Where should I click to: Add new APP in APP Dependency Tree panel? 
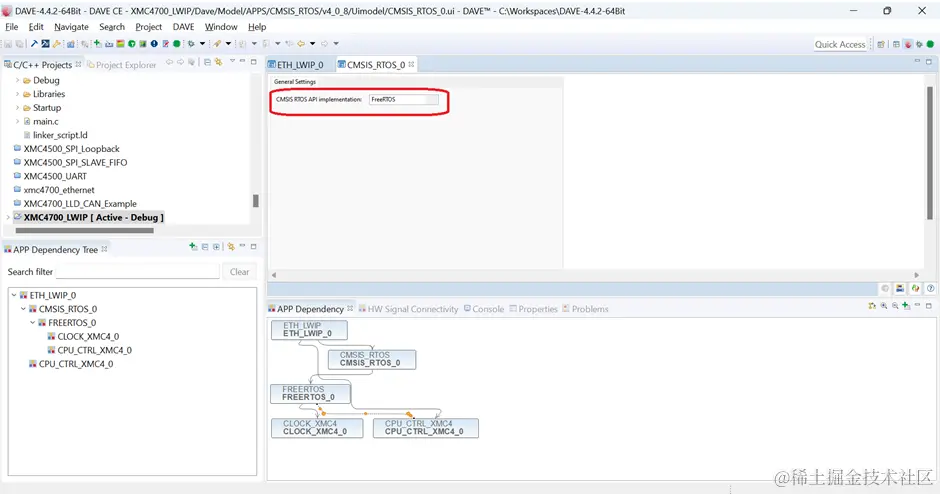(x=193, y=246)
